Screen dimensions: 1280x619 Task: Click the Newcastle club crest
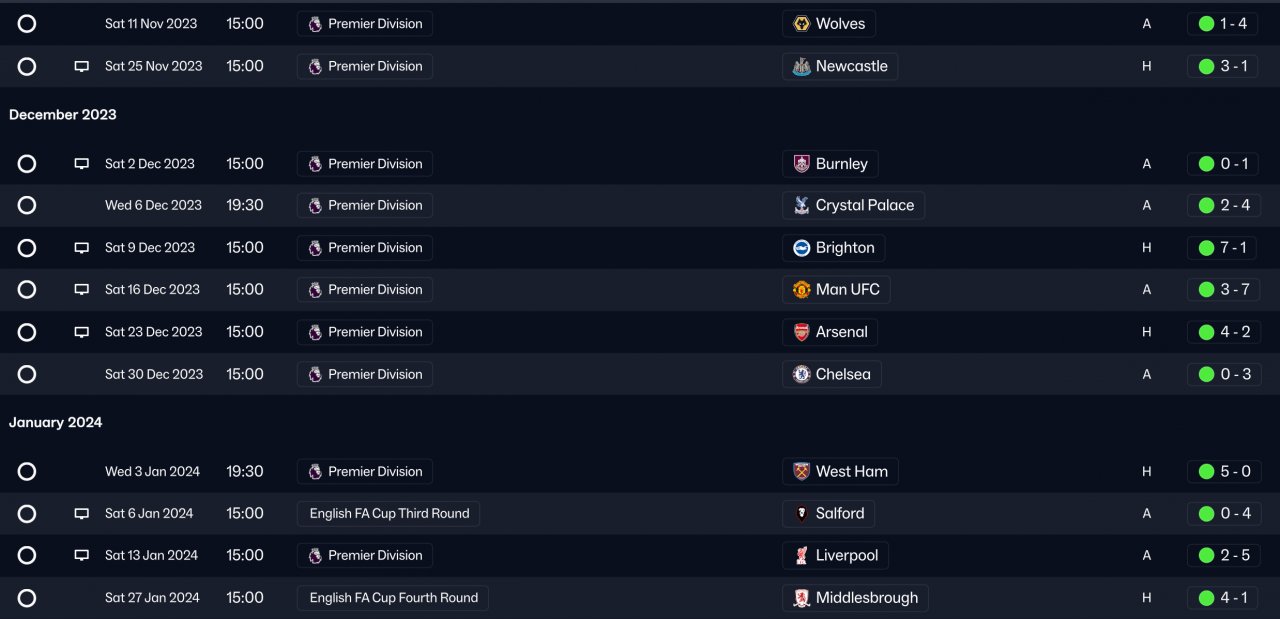801,66
